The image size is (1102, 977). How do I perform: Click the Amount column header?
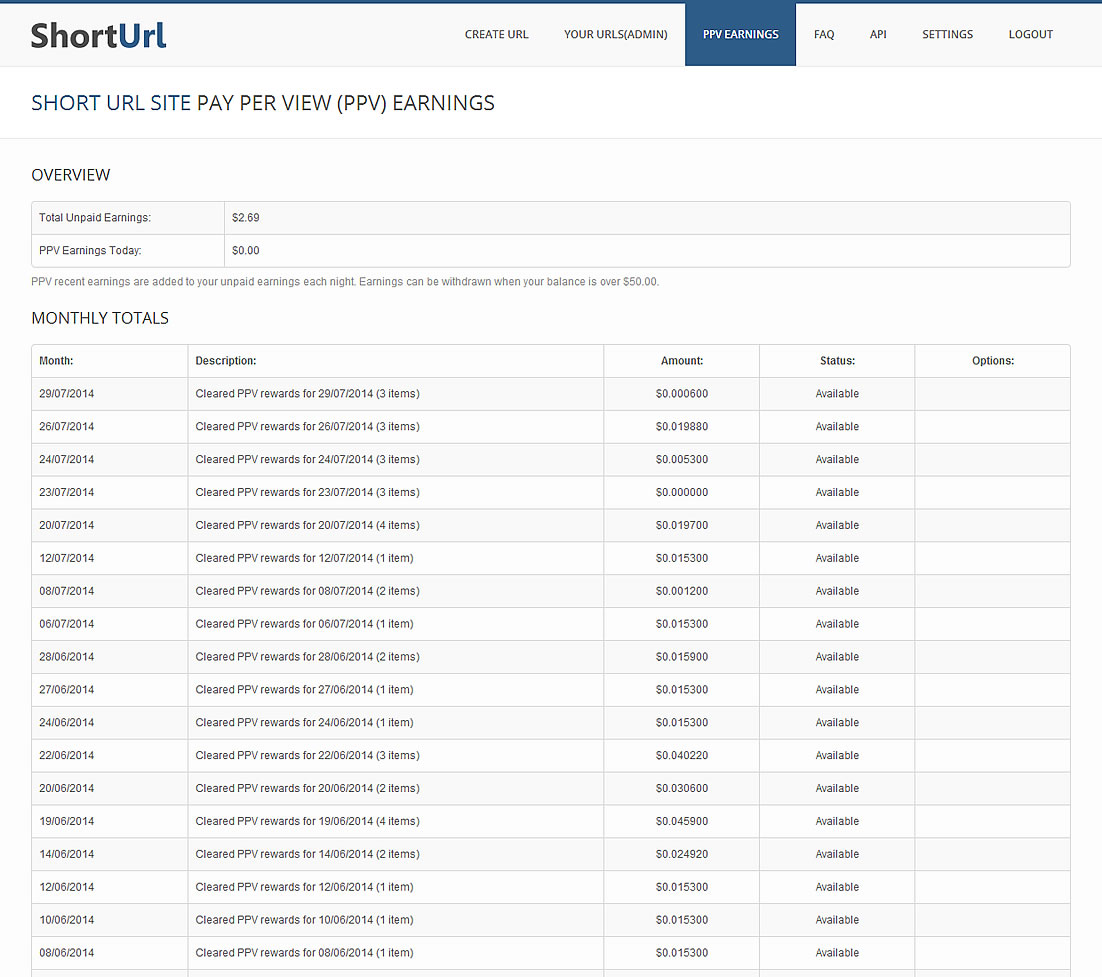pos(682,361)
